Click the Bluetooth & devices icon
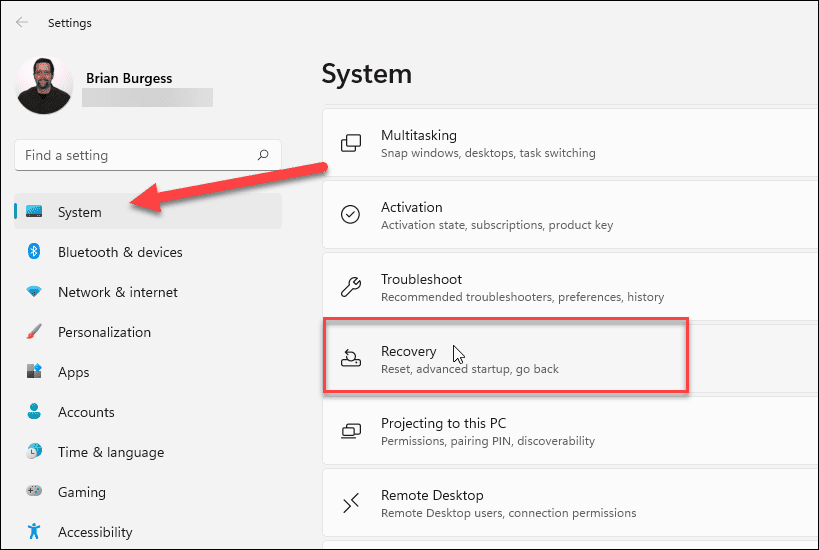 34,252
